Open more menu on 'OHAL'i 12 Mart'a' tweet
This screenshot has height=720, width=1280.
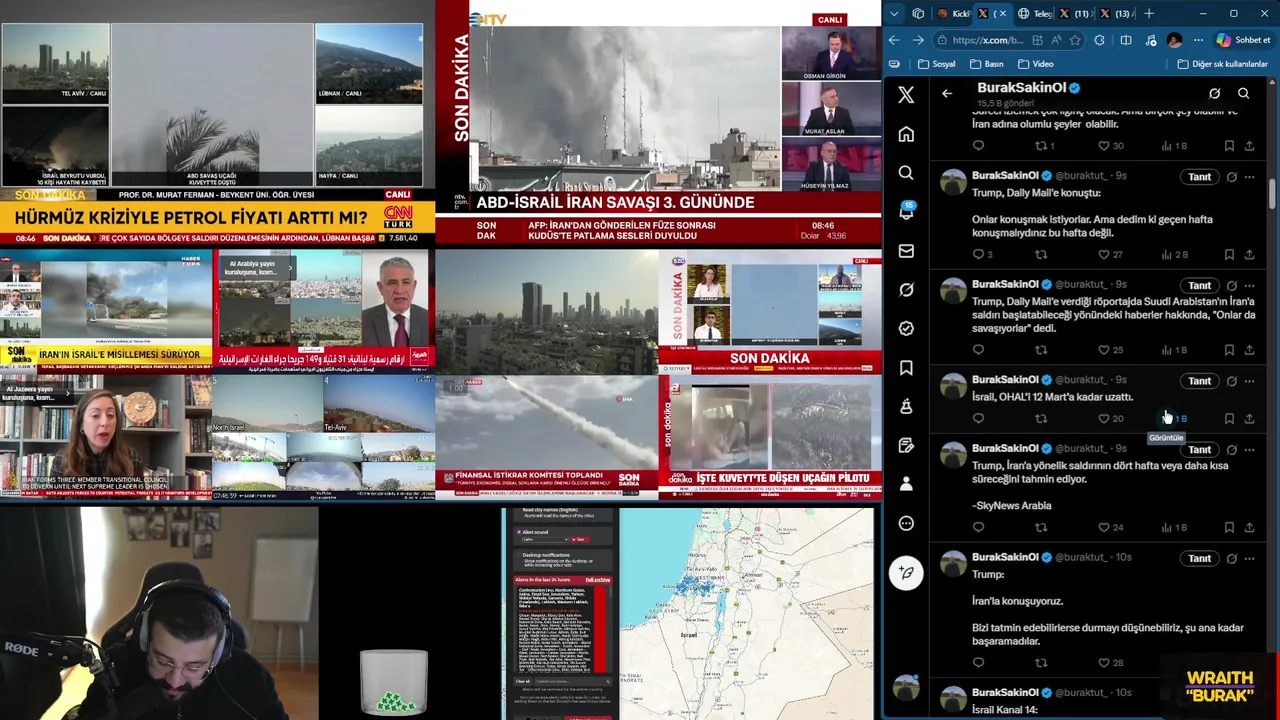pyautogui.click(x=1249, y=381)
